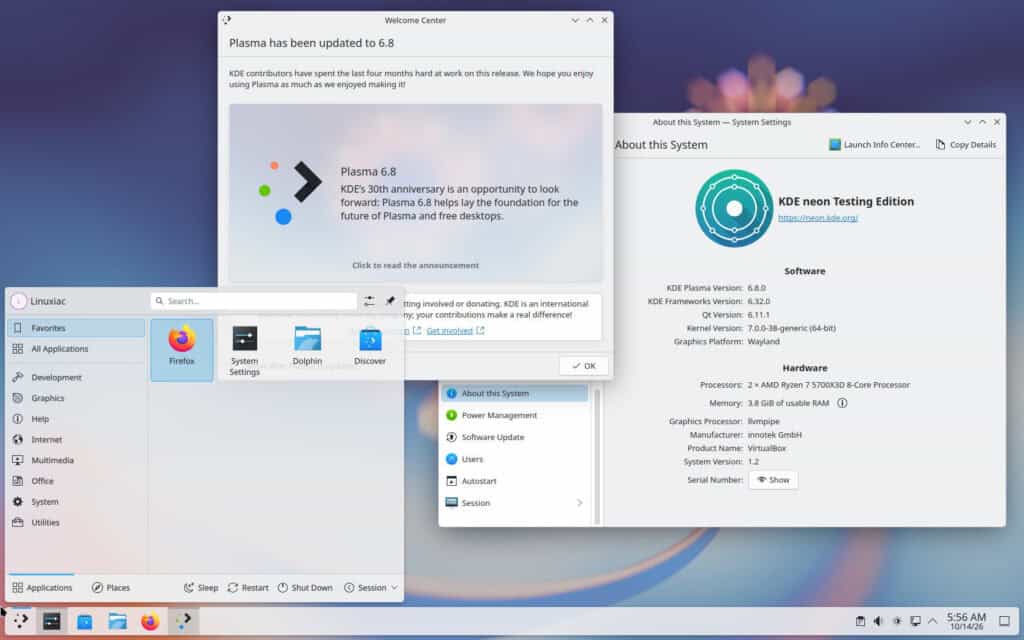This screenshot has width=1024, height=640.
Task: Open the System category in launcher
Action: coord(76,502)
